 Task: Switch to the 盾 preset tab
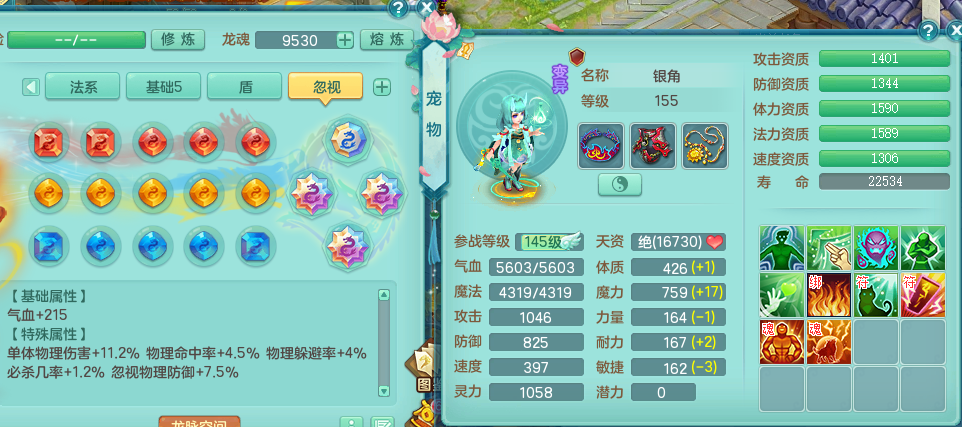[245, 87]
